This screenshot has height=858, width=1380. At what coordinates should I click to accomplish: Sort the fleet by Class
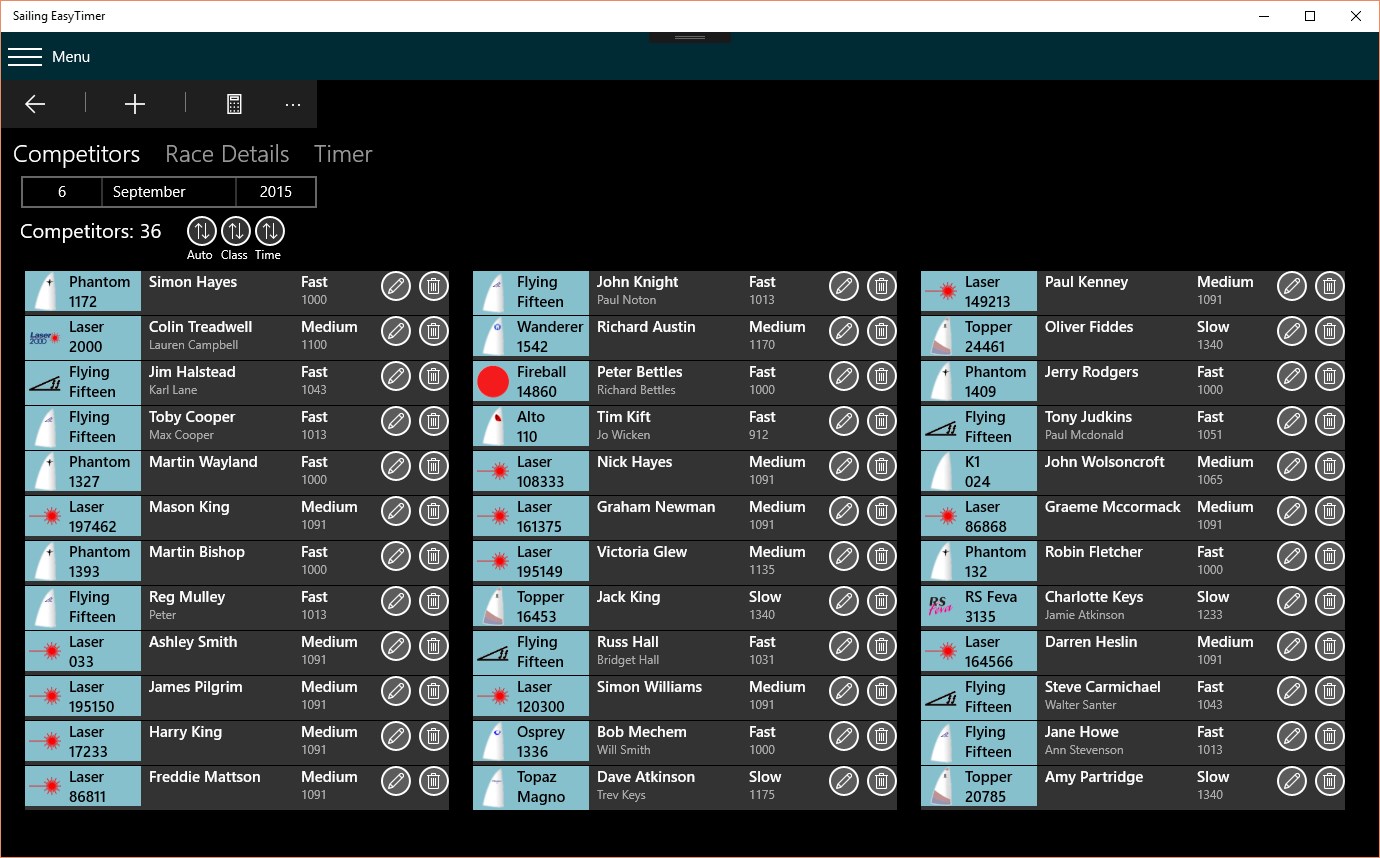click(x=234, y=230)
